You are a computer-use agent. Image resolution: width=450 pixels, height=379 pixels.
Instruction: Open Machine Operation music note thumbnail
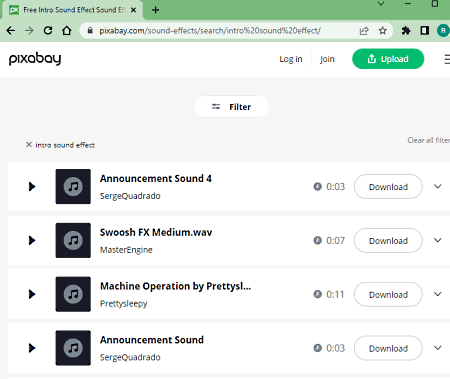click(73, 294)
